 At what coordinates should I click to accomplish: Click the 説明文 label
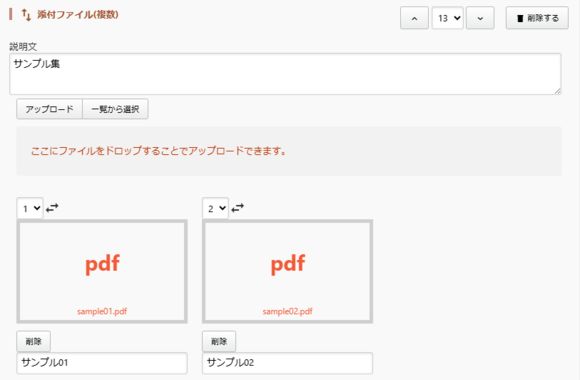click(x=23, y=47)
